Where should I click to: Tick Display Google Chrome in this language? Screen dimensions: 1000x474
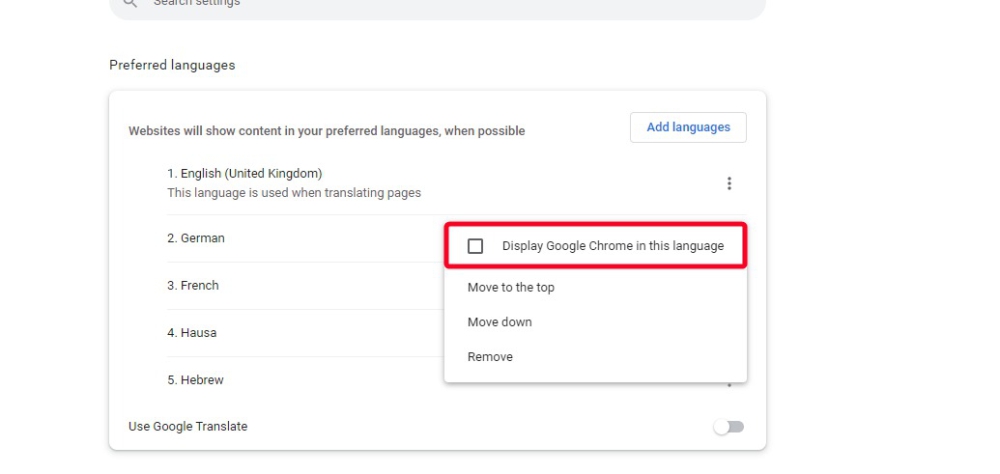(x=475, y=246)
